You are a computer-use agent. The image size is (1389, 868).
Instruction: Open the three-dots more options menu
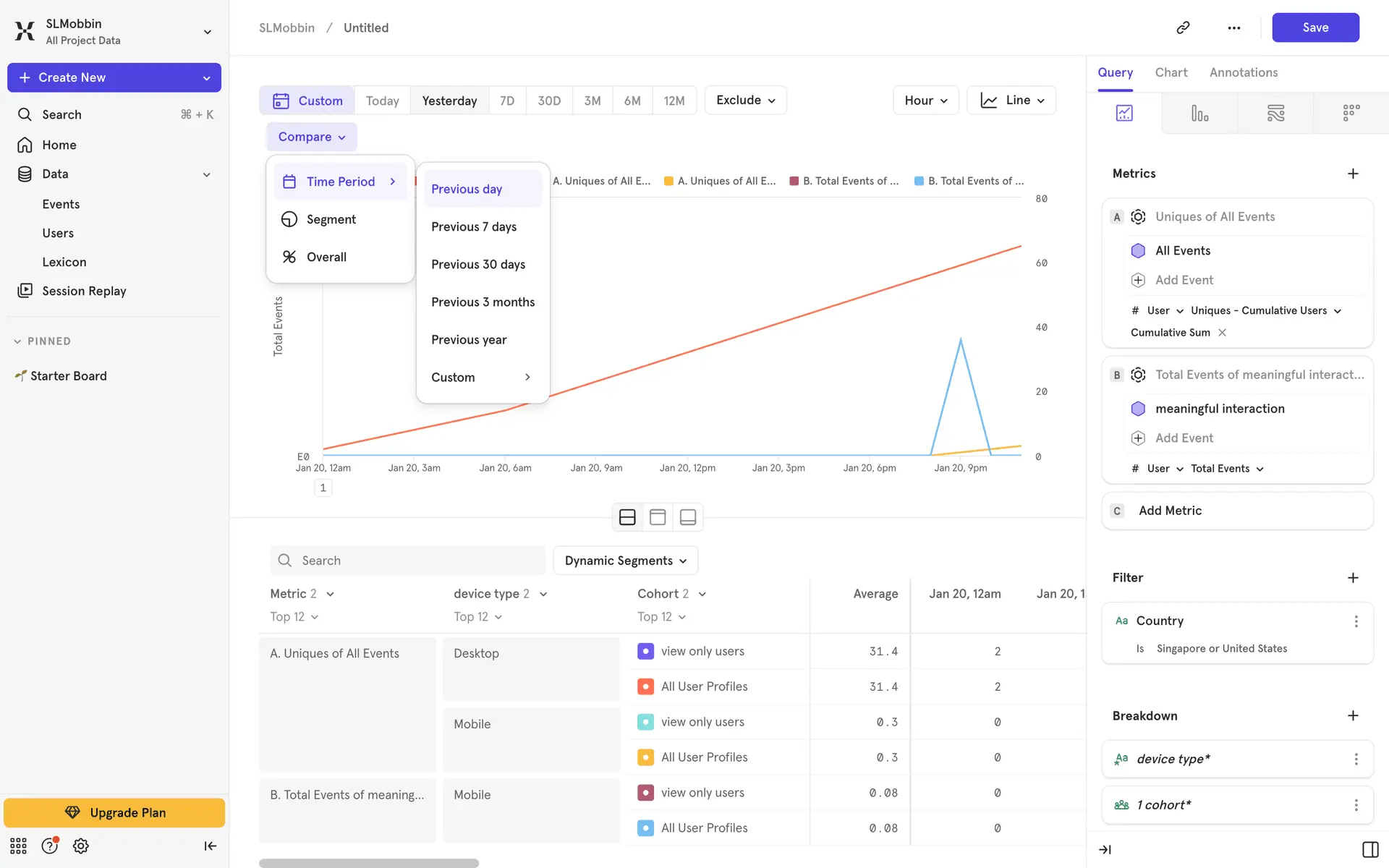tap(1233, 27)
